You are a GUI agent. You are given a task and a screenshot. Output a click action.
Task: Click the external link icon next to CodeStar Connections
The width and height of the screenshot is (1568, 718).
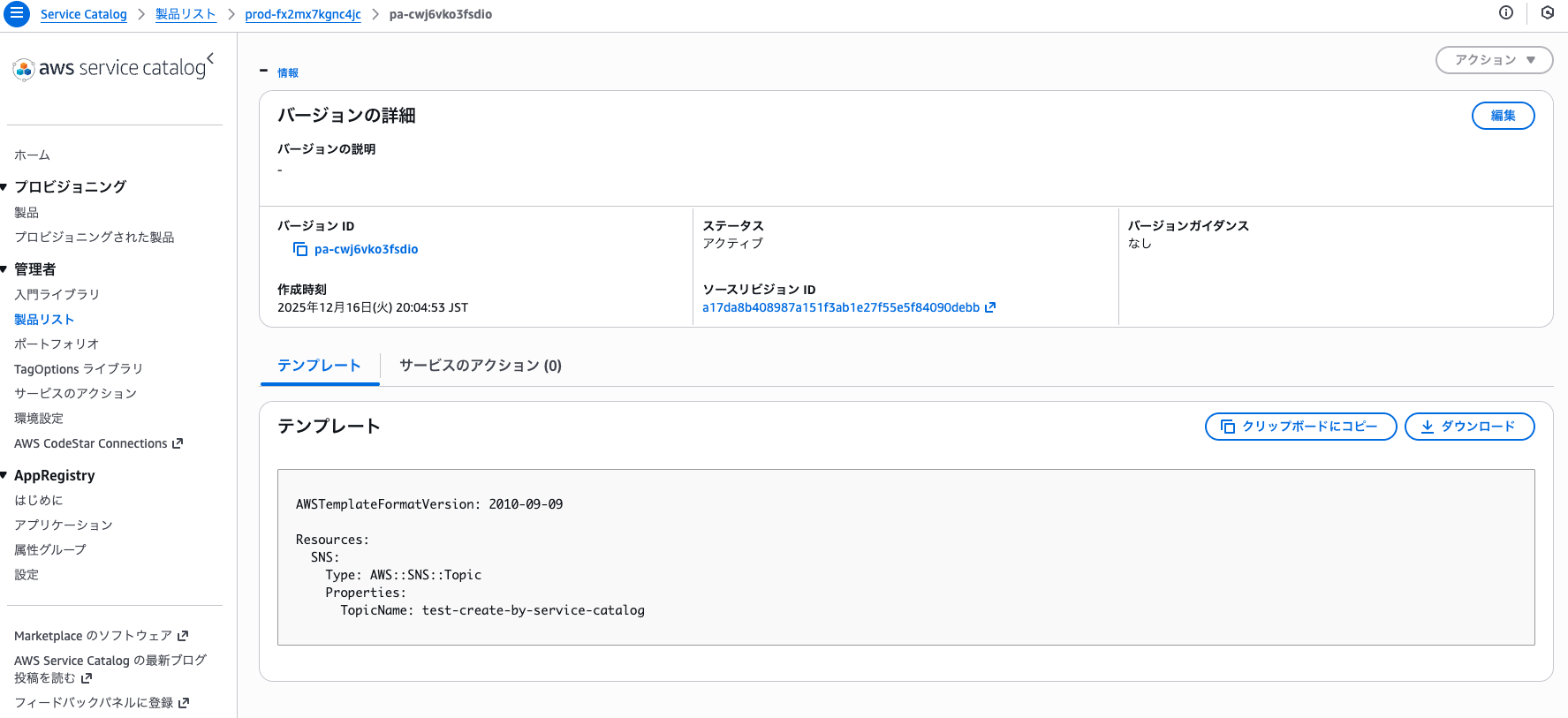pyautogui.click(x=178, y=443)
